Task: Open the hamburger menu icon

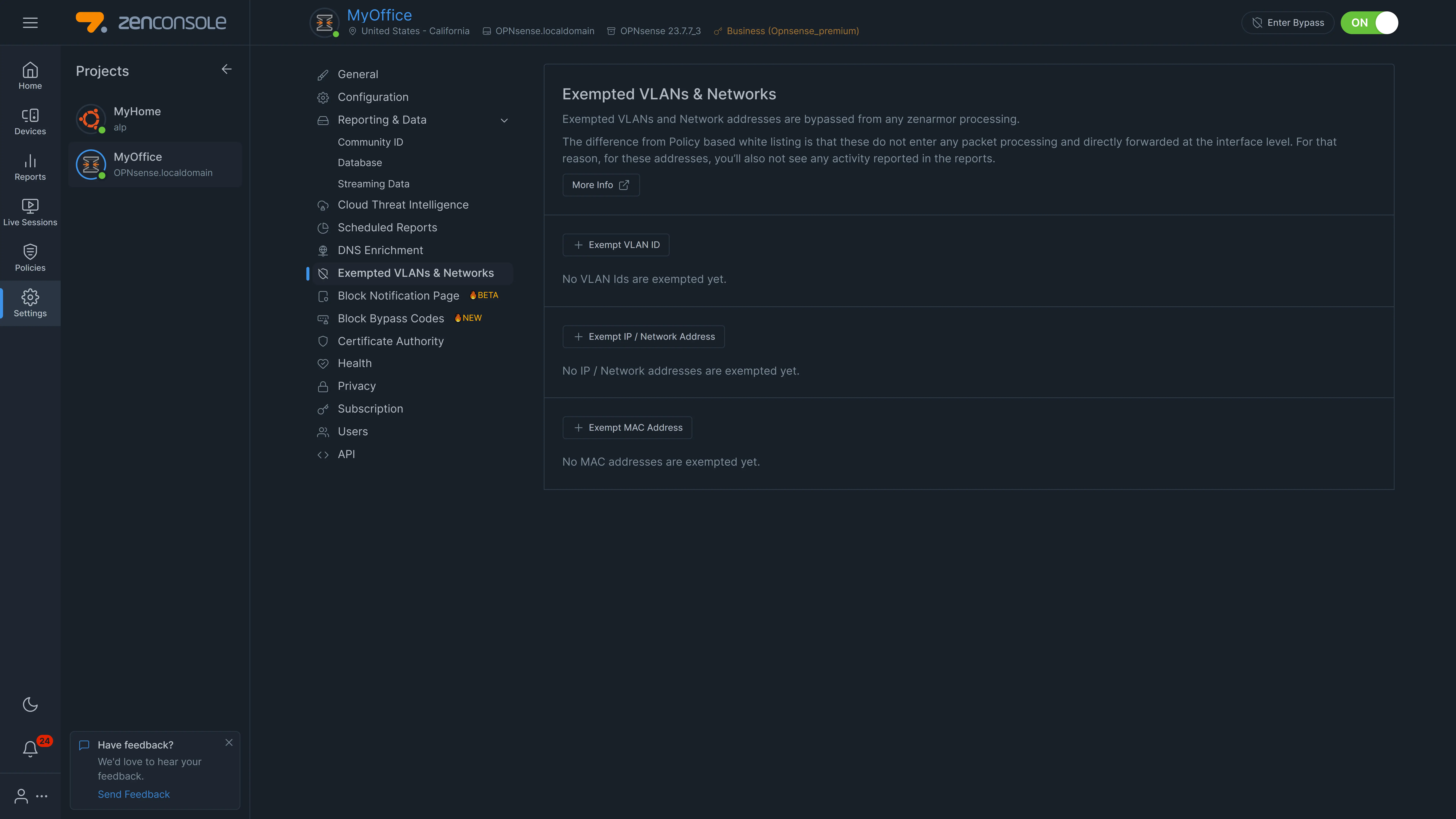Action: (30, 23)
